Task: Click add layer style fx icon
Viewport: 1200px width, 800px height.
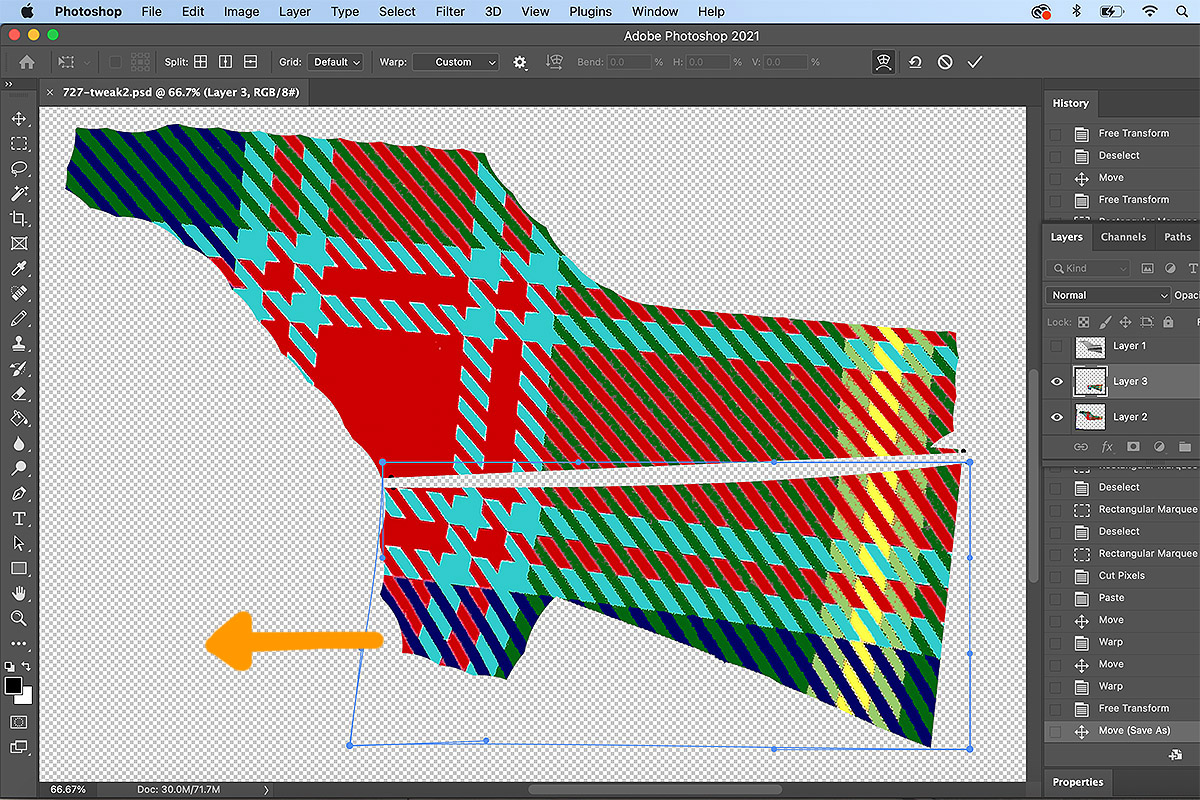Action: 1107,446
